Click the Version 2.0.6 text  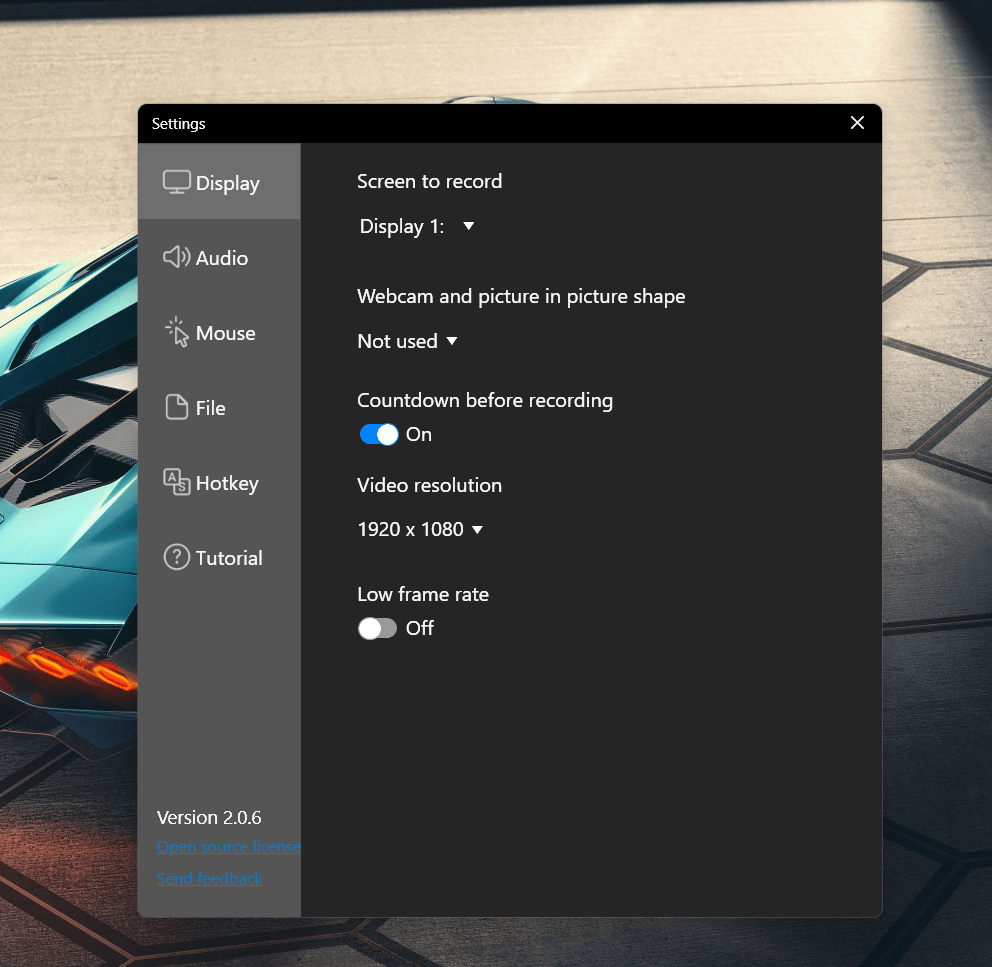tap(209, 817)
